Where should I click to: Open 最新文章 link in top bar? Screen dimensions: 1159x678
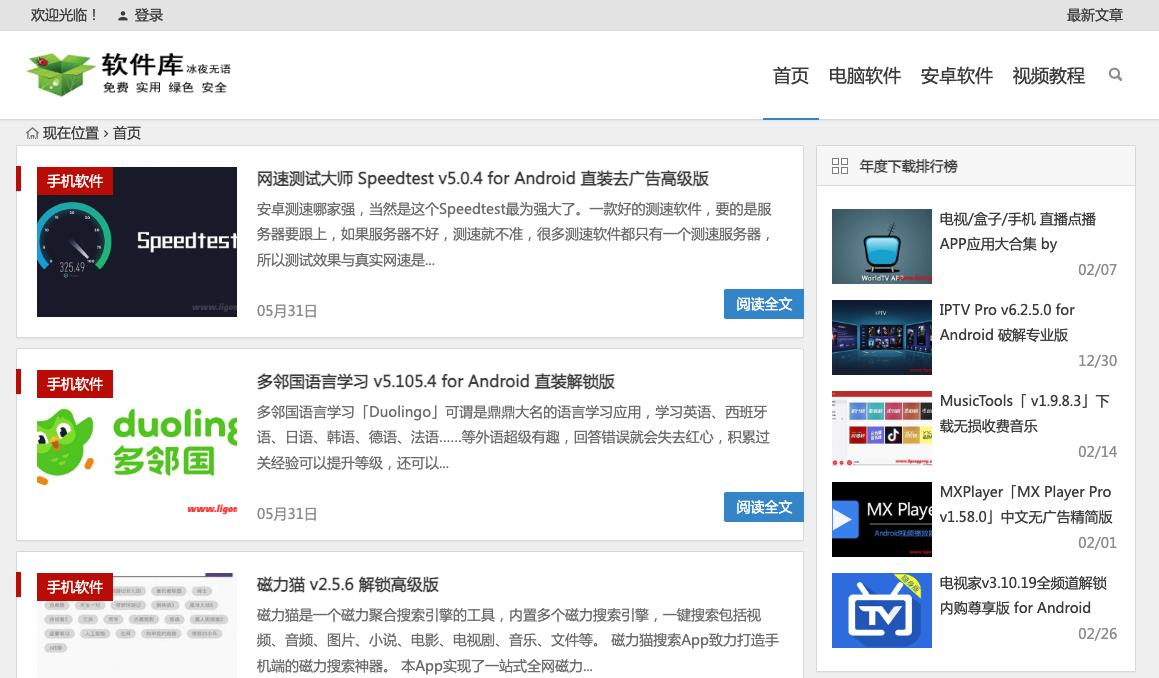(x=1095, y=16)
